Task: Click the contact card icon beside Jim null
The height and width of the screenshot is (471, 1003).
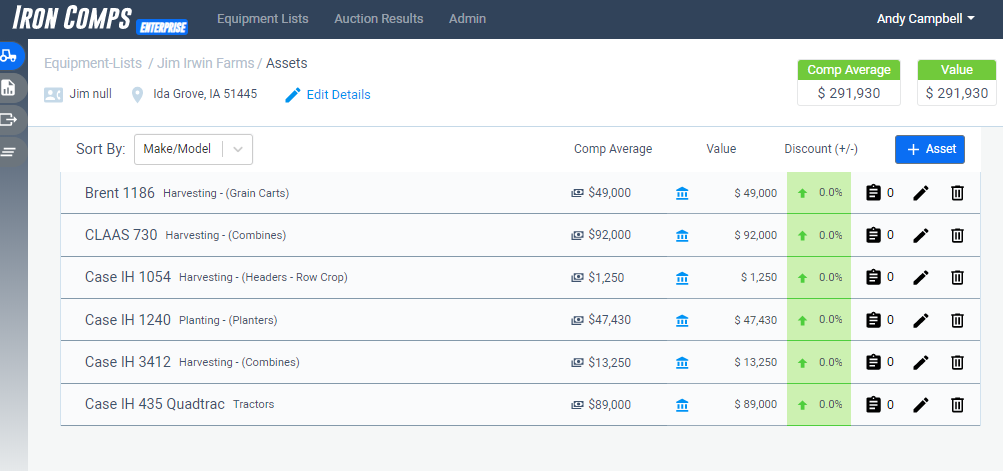Action: tap(53, 95)
